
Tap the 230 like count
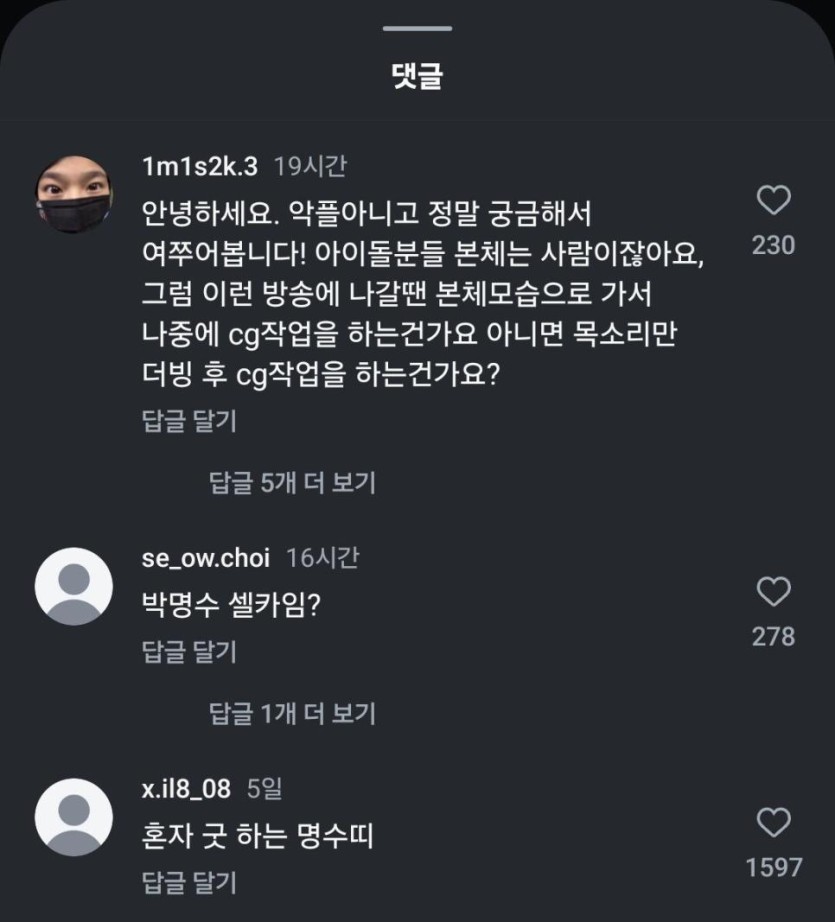point(773,245)
